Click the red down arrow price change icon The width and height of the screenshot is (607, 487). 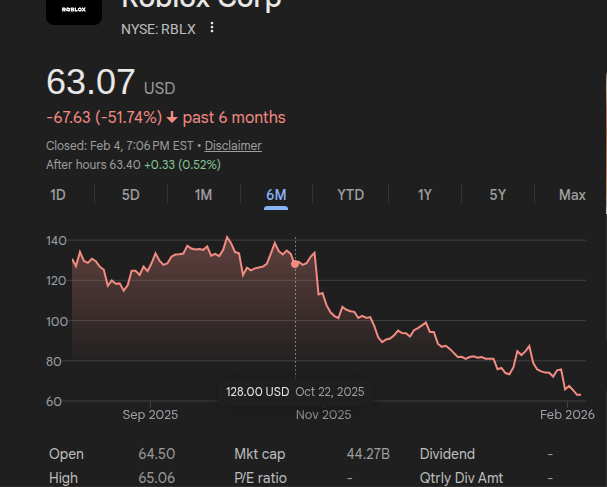tap(172, 118)
